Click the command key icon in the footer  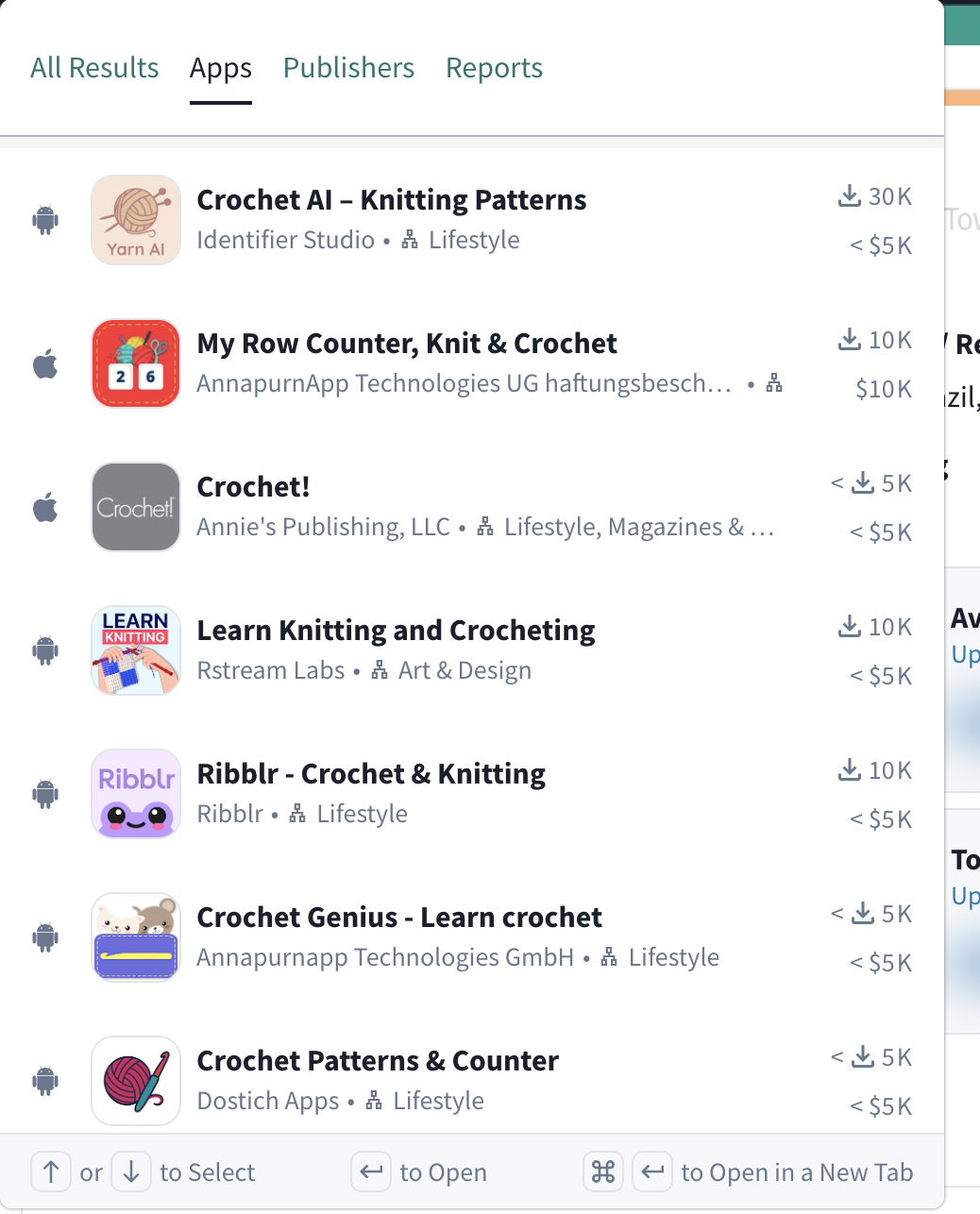[603, 1172]
